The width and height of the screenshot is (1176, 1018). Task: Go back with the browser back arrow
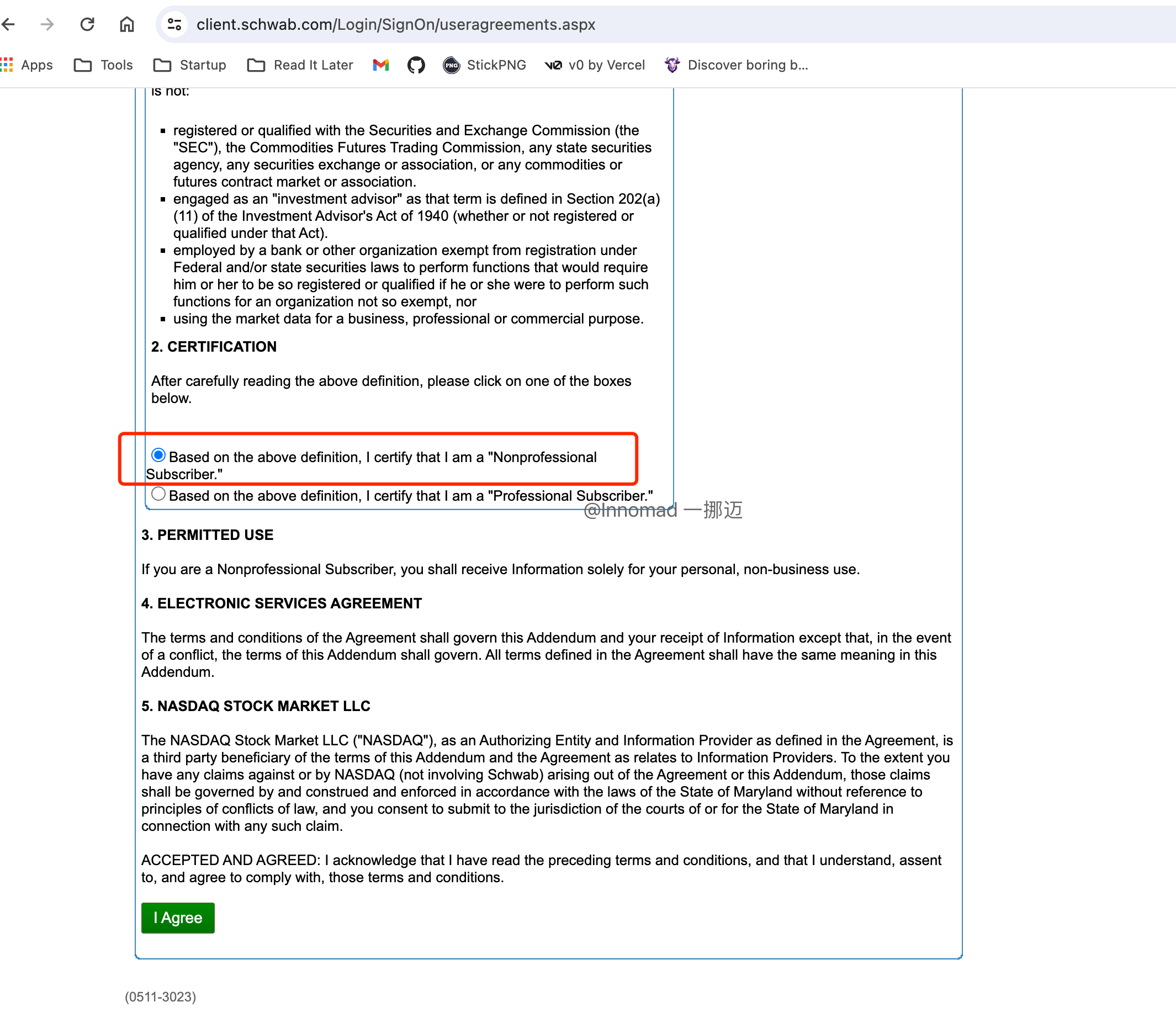coord(8,24)
